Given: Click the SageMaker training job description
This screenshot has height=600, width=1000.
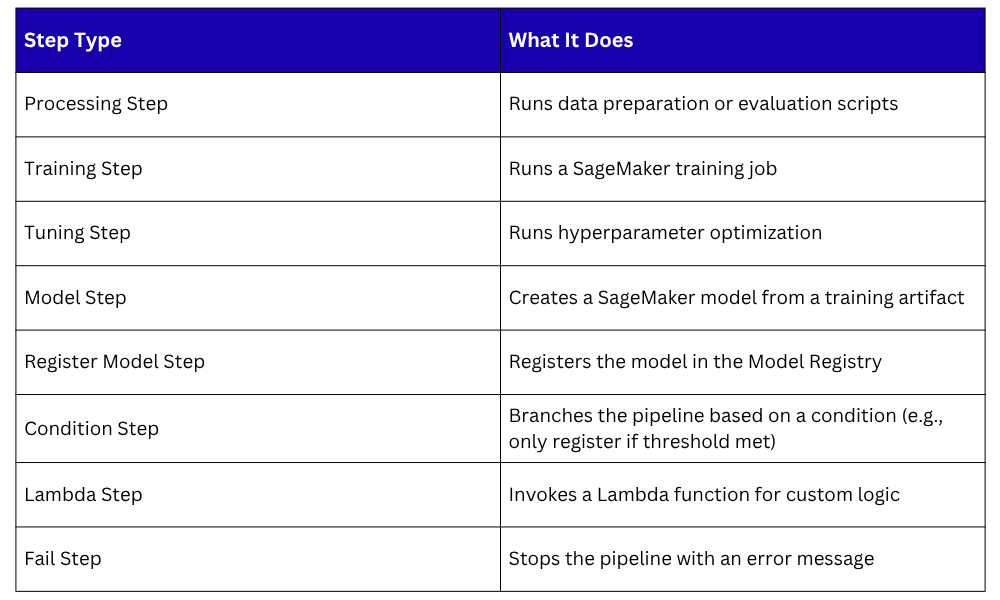Looking at the screenshot, I should point(642,169).
